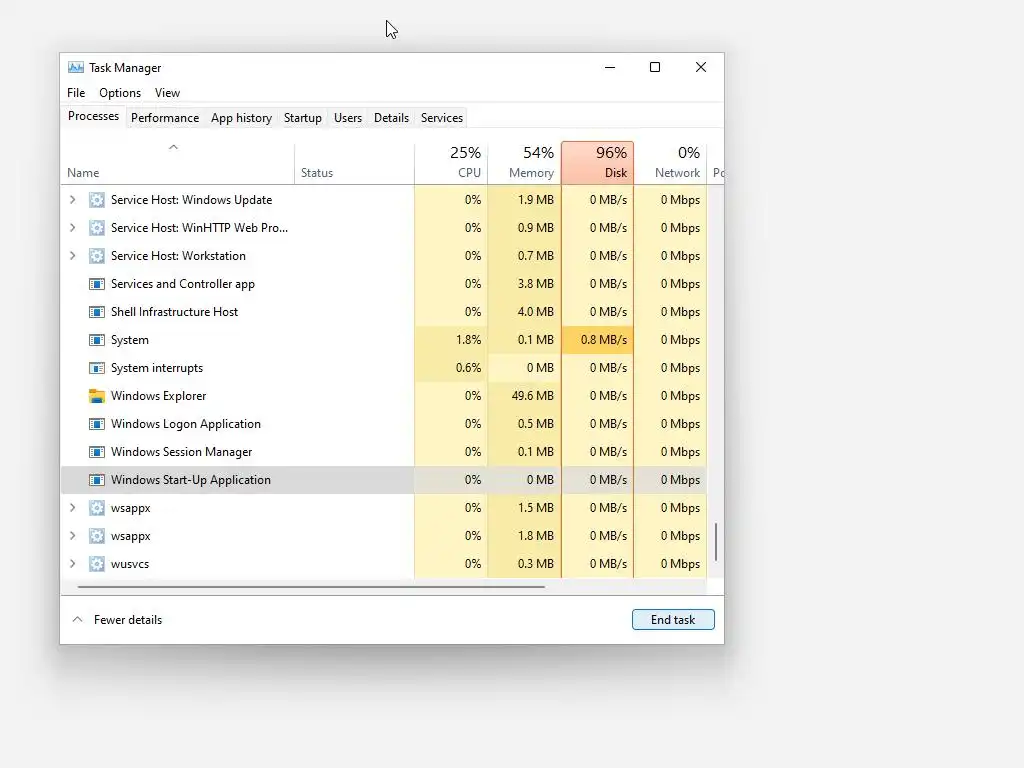This screenshot has width=1024, height=768.
Task: Switch to the Services tab
Action: (x=441, y=118)
